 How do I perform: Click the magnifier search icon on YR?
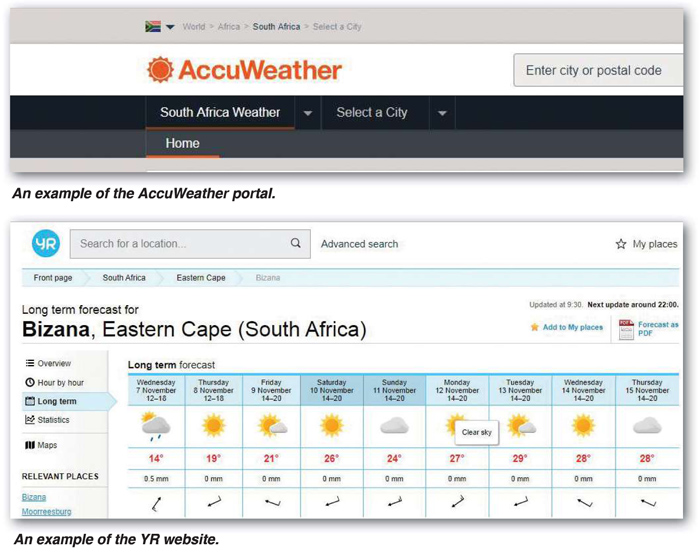pyautogui.click(x=296, y=243)
